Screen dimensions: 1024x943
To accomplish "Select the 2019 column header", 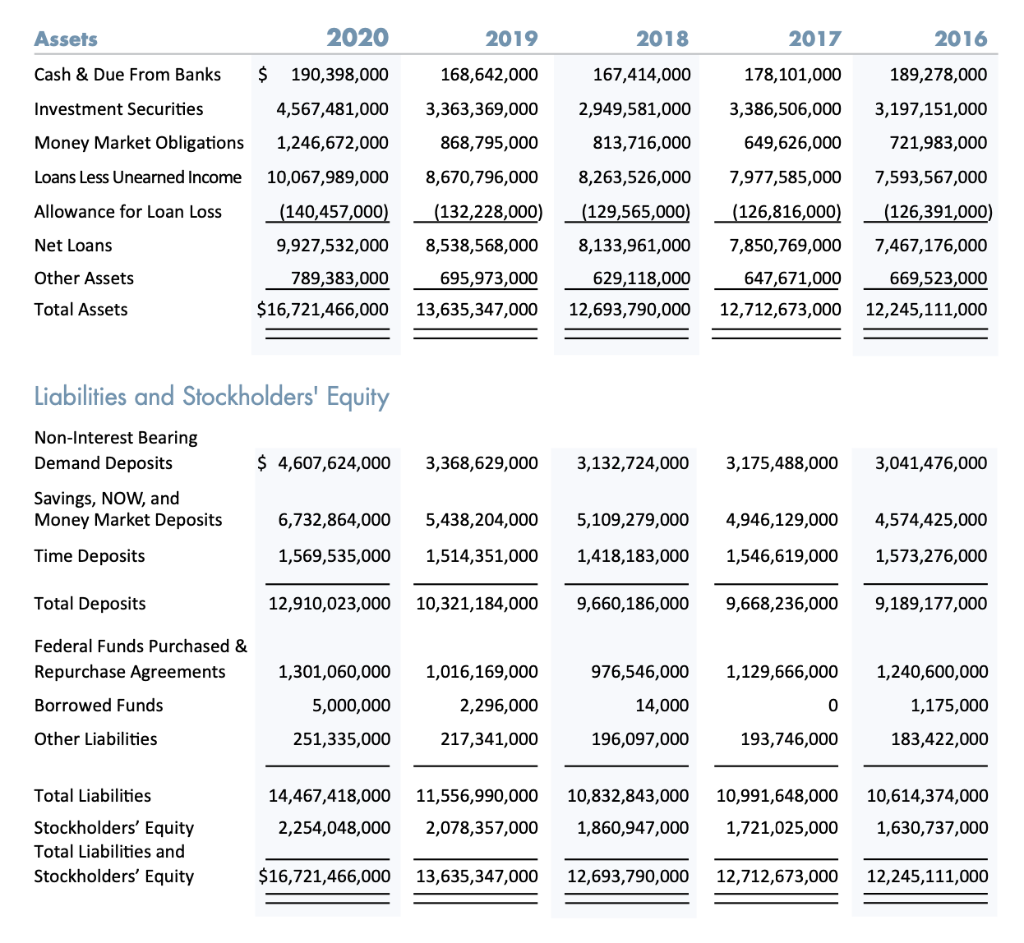I will [x=511, y=38].
